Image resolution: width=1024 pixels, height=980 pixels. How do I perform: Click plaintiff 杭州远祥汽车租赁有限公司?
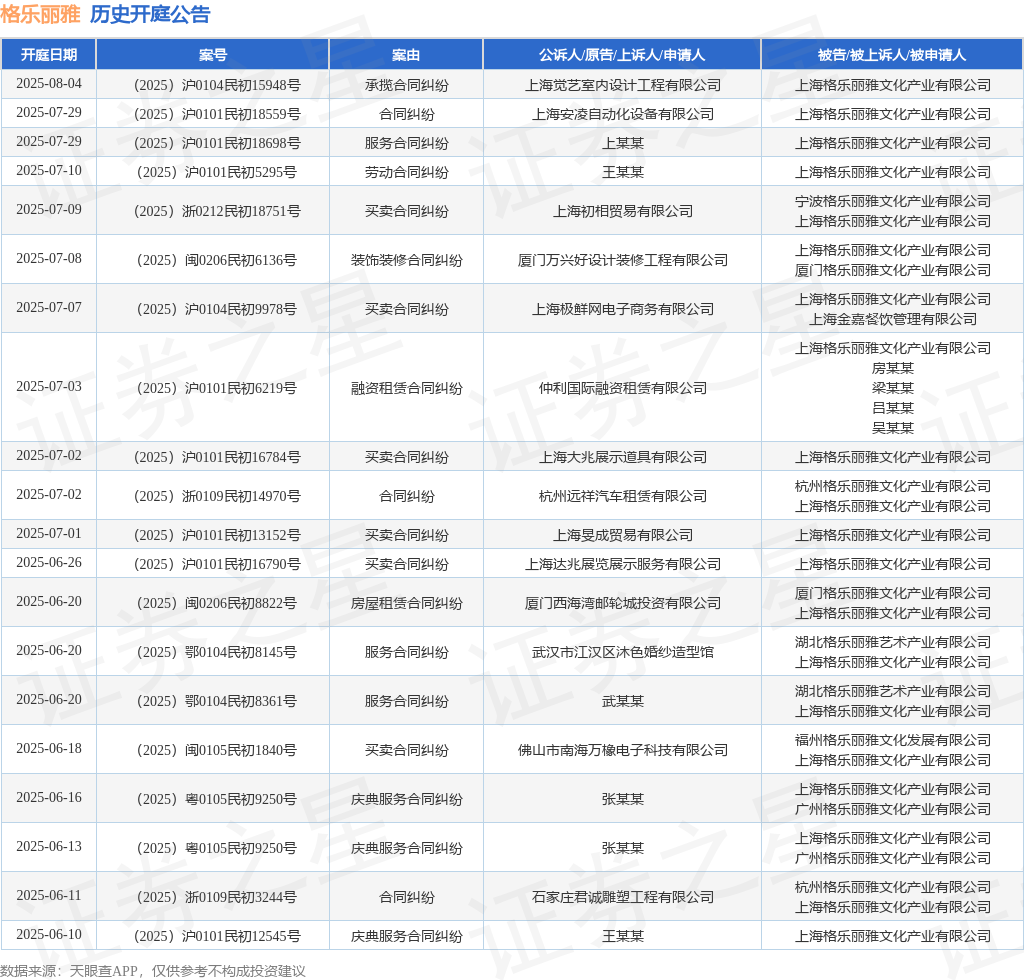[x=622, y=496]
